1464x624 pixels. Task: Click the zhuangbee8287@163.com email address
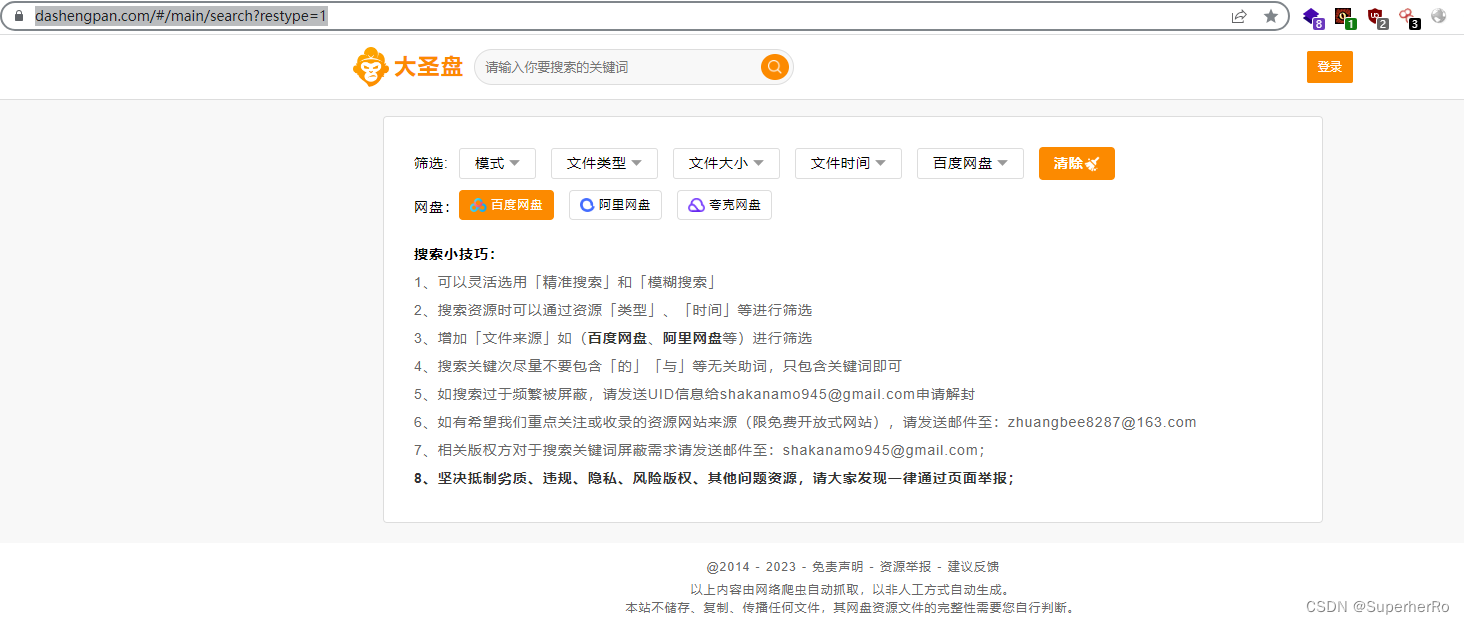(x=1102, y=422)
